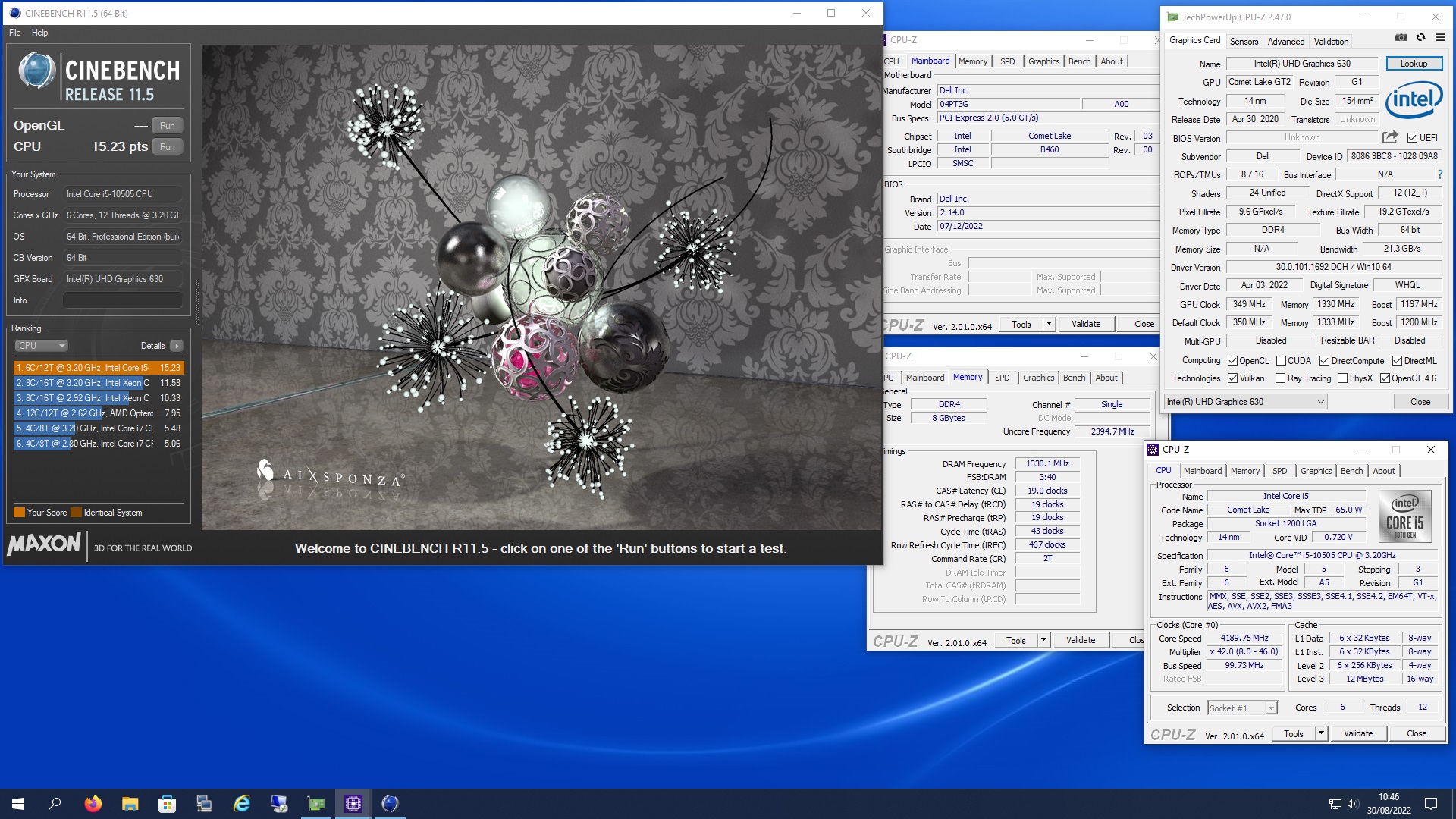Toggle the DirectCompute checkbox
Image resolution: width=1456 pixels, height=819 pixels.
point(1325,361)
